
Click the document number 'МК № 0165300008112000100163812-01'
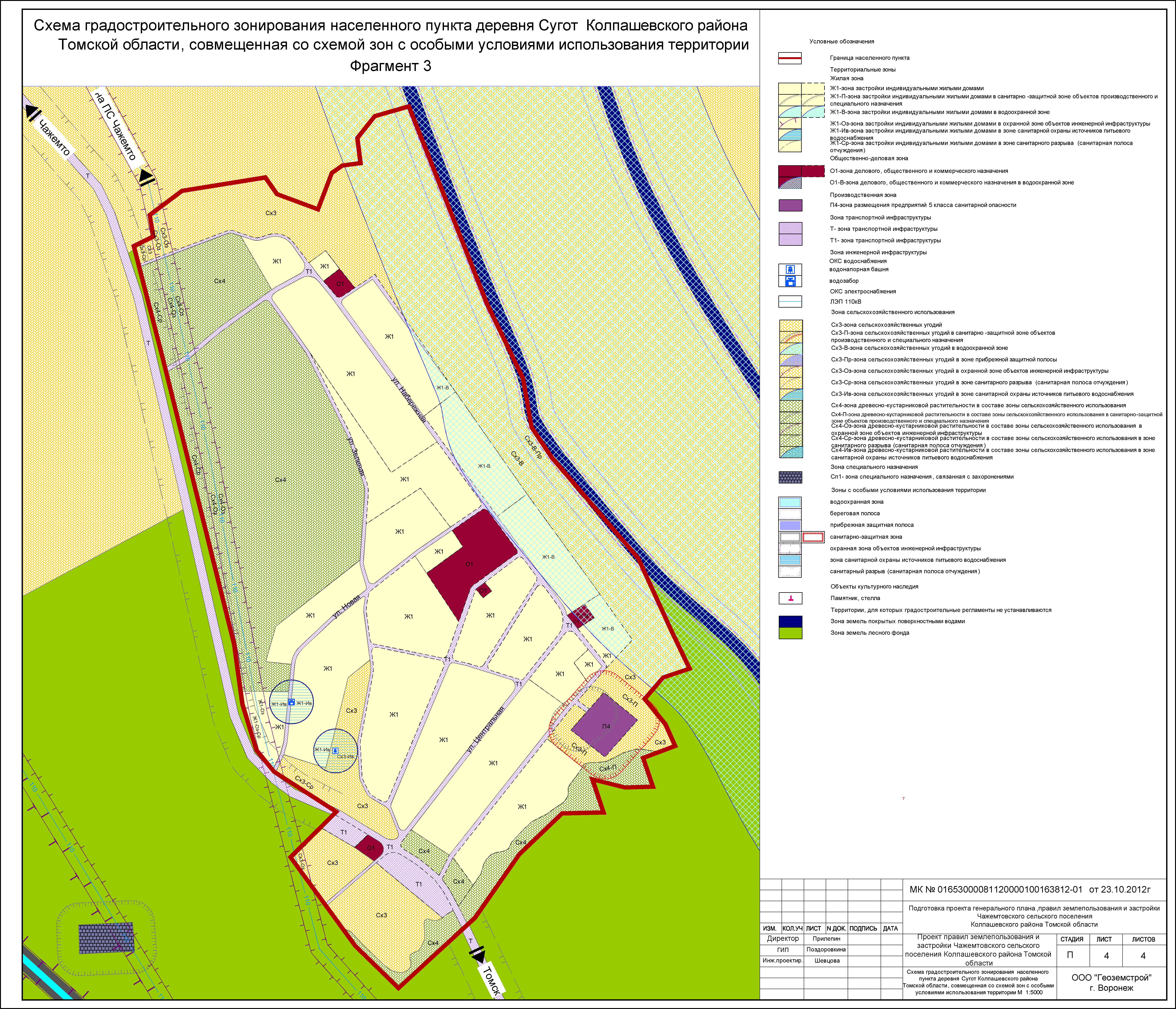(996, 890)
